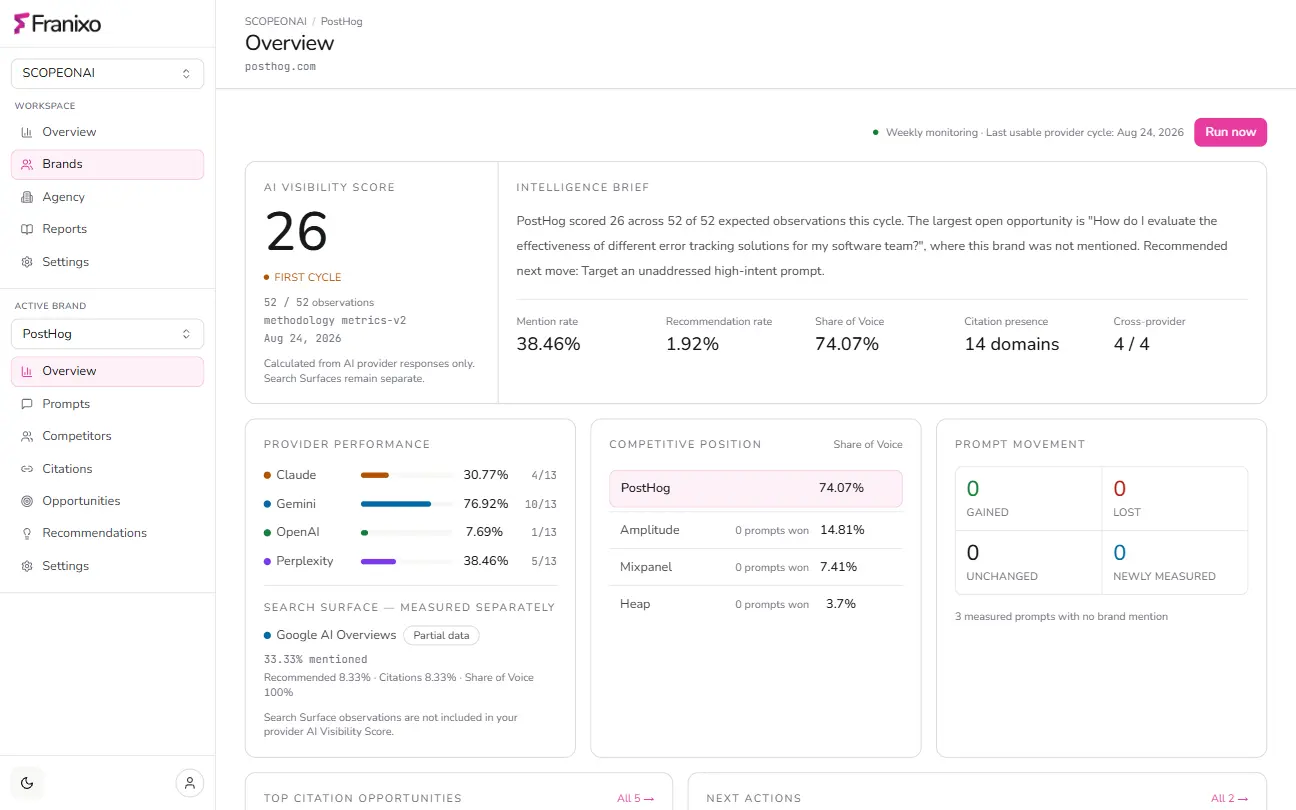Click the Cross-provider 4 / 4 value

[1131, 344]
